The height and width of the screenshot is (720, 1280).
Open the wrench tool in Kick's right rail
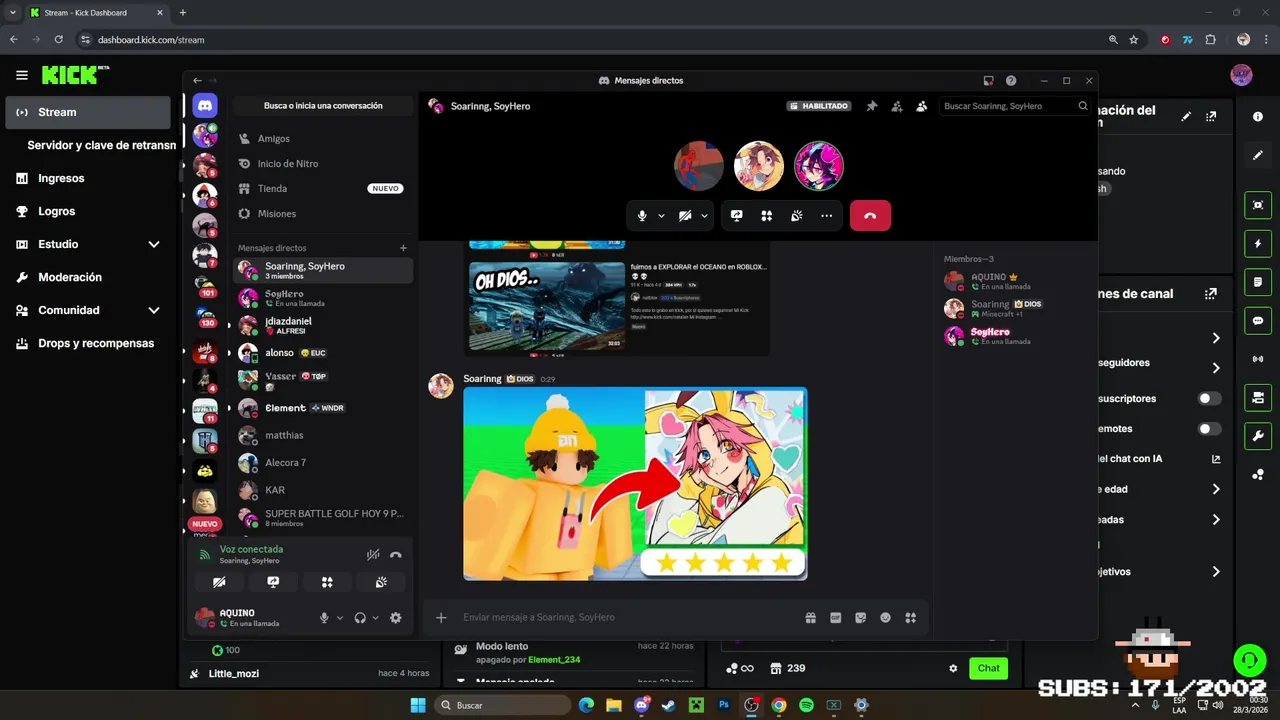[x=1258, y=436]
